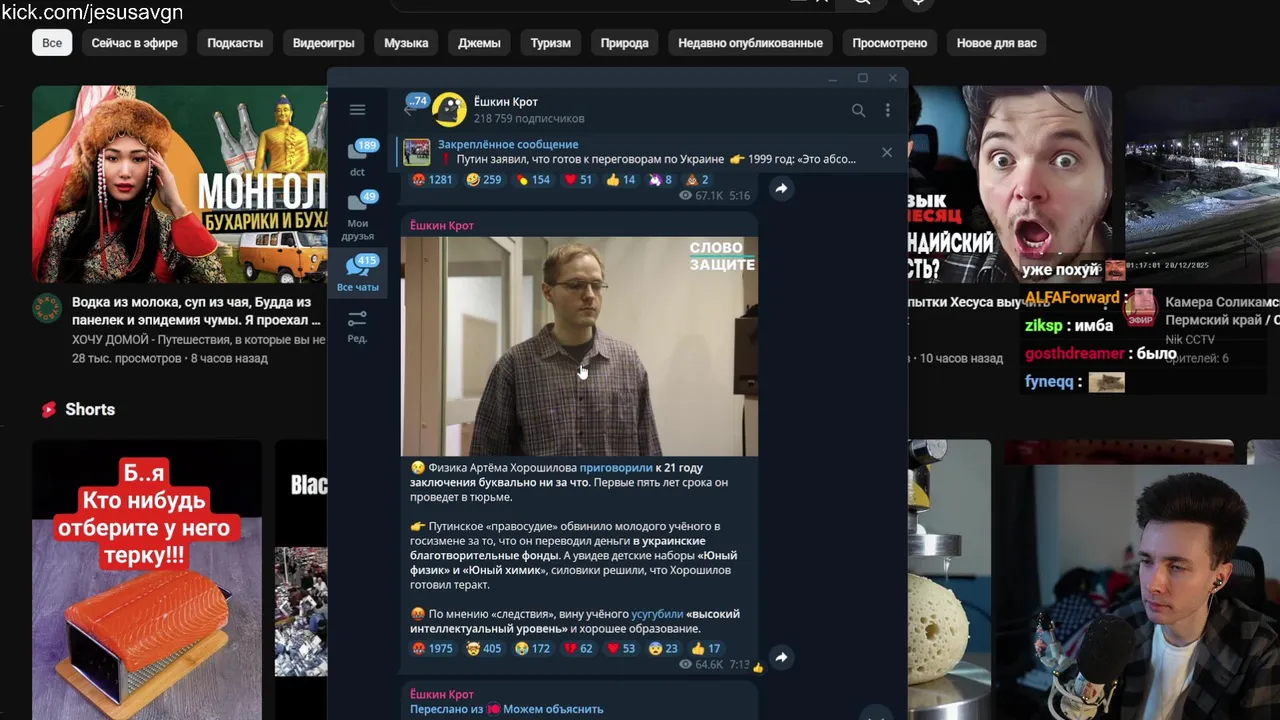The width and height of the screenshot is (1280, 720).
Task: Open the Ёшкин Крот channel avatar
Action: (449, 110)
